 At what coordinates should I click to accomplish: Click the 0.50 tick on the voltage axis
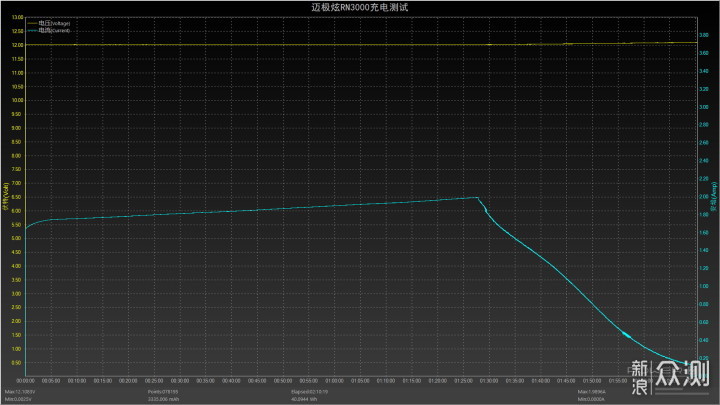pos(17,363)
